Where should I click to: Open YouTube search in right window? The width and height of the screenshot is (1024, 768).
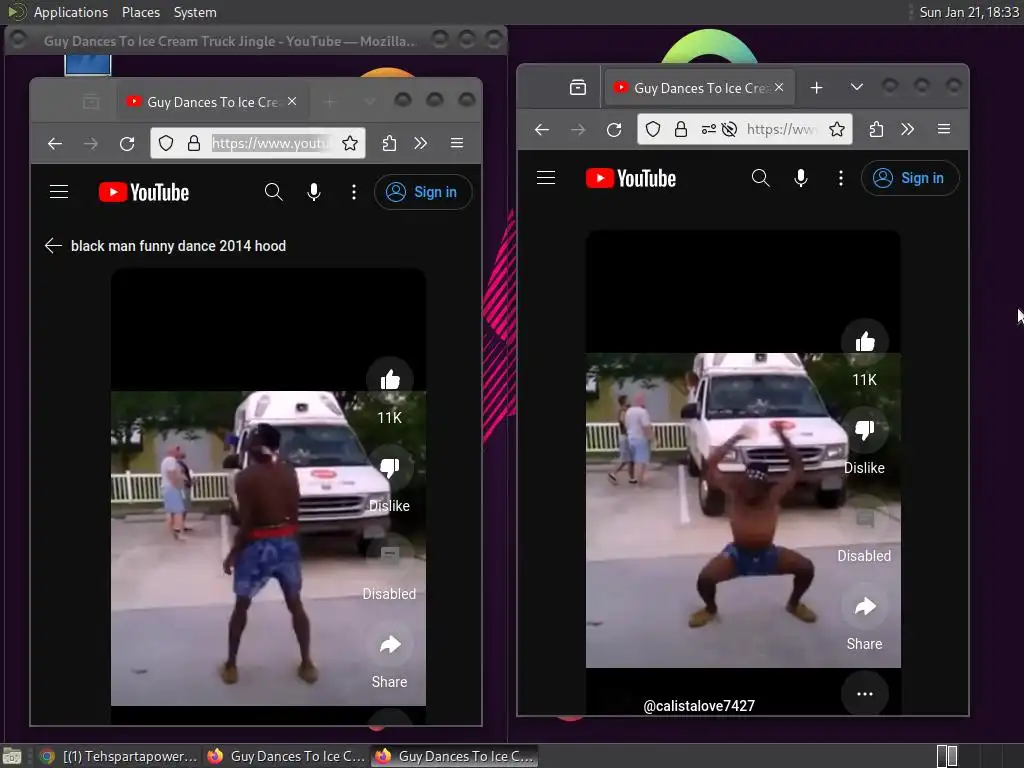[760, 178]
